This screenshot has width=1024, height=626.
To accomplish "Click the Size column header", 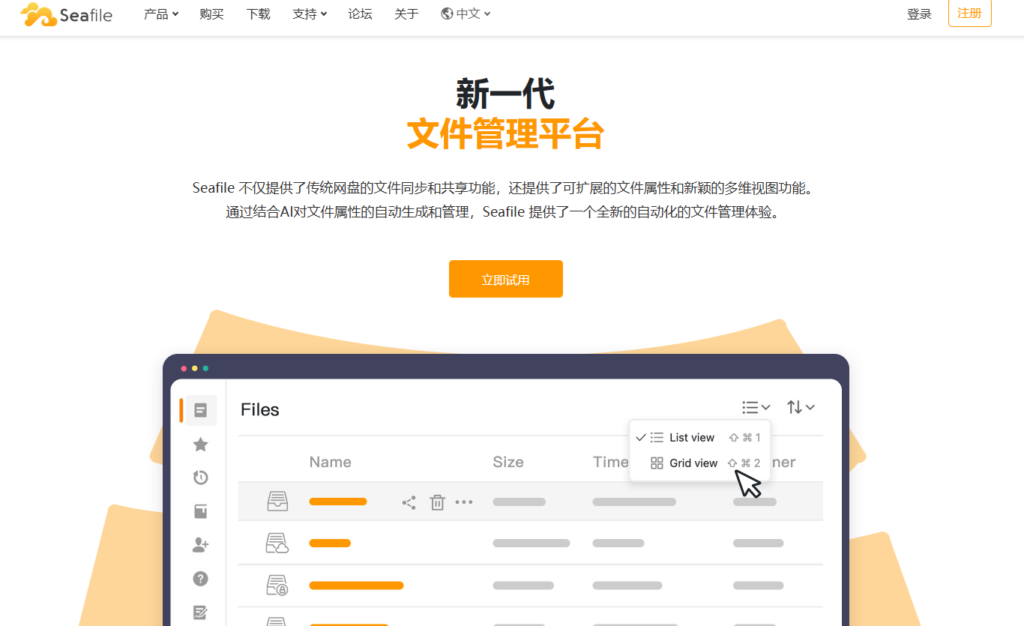I will [508, 462].
